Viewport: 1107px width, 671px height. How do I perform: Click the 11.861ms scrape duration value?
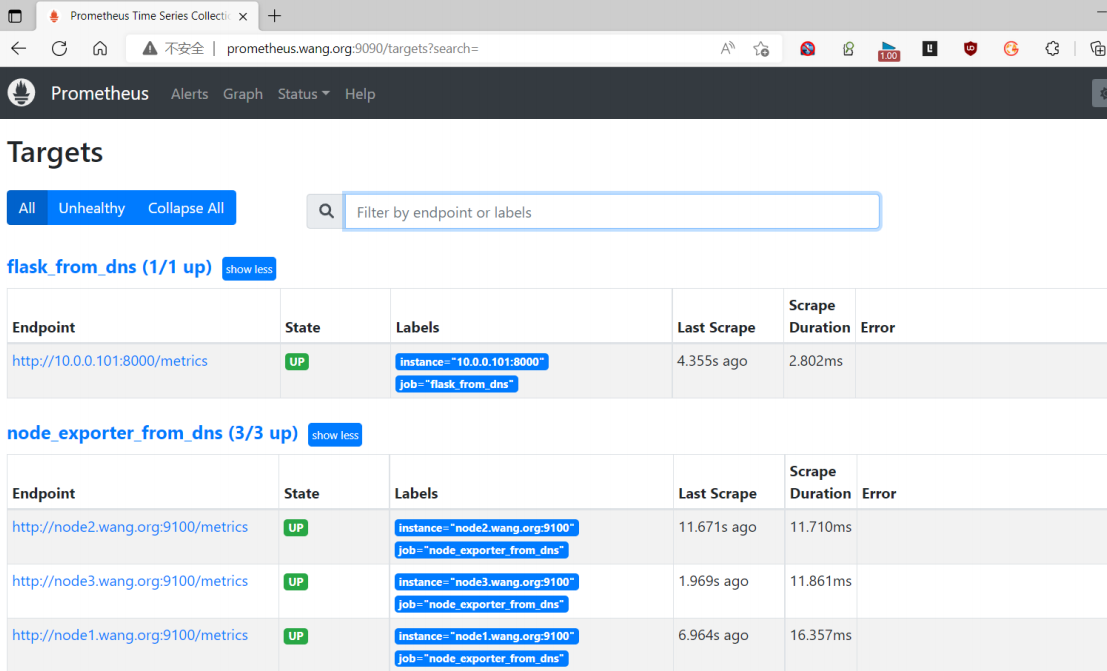pos(820,581)
